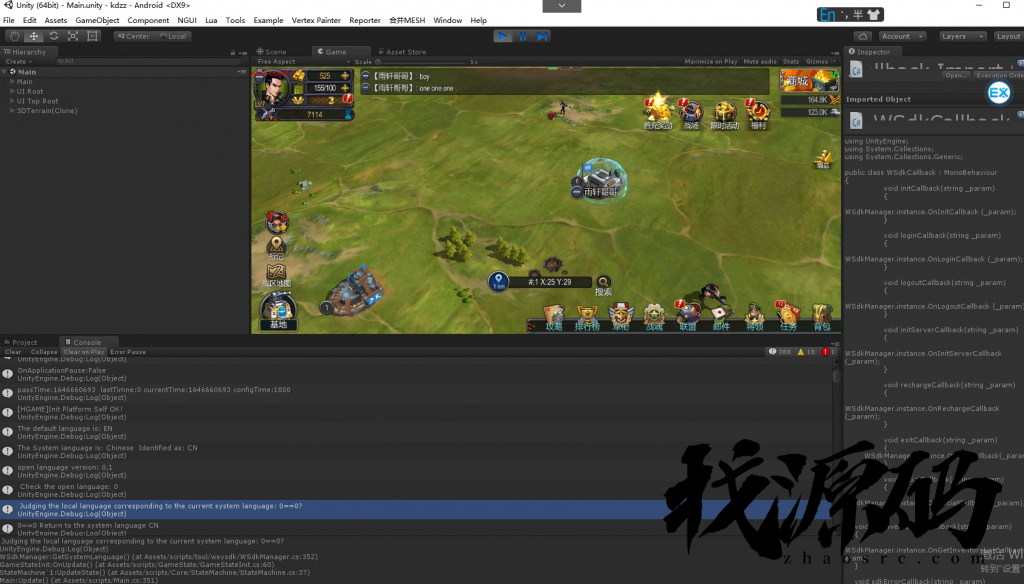The width and height of the screenshot is (1024, 584).
Task: Open the Account dropdown
Action: [902, 37]
